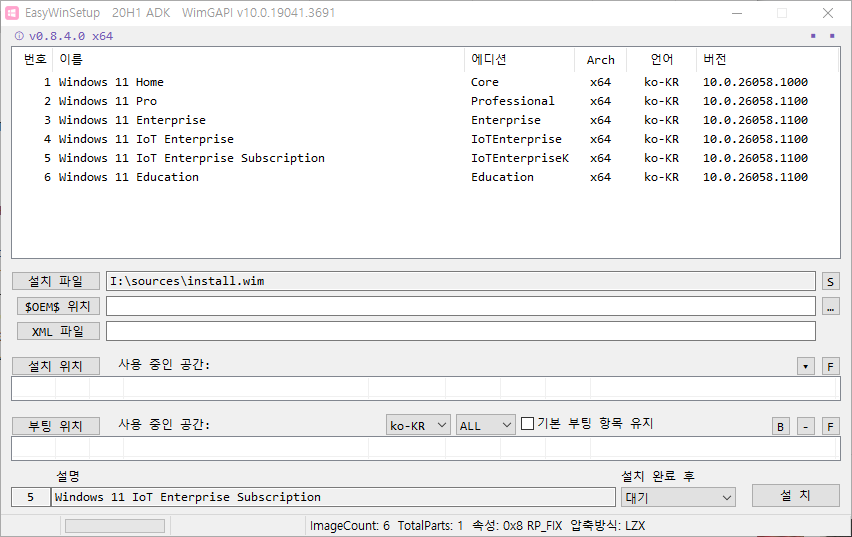Select Windows 11 IoT Enterprise row
This screenshot has width=852, height=537.
click(425, 139)
